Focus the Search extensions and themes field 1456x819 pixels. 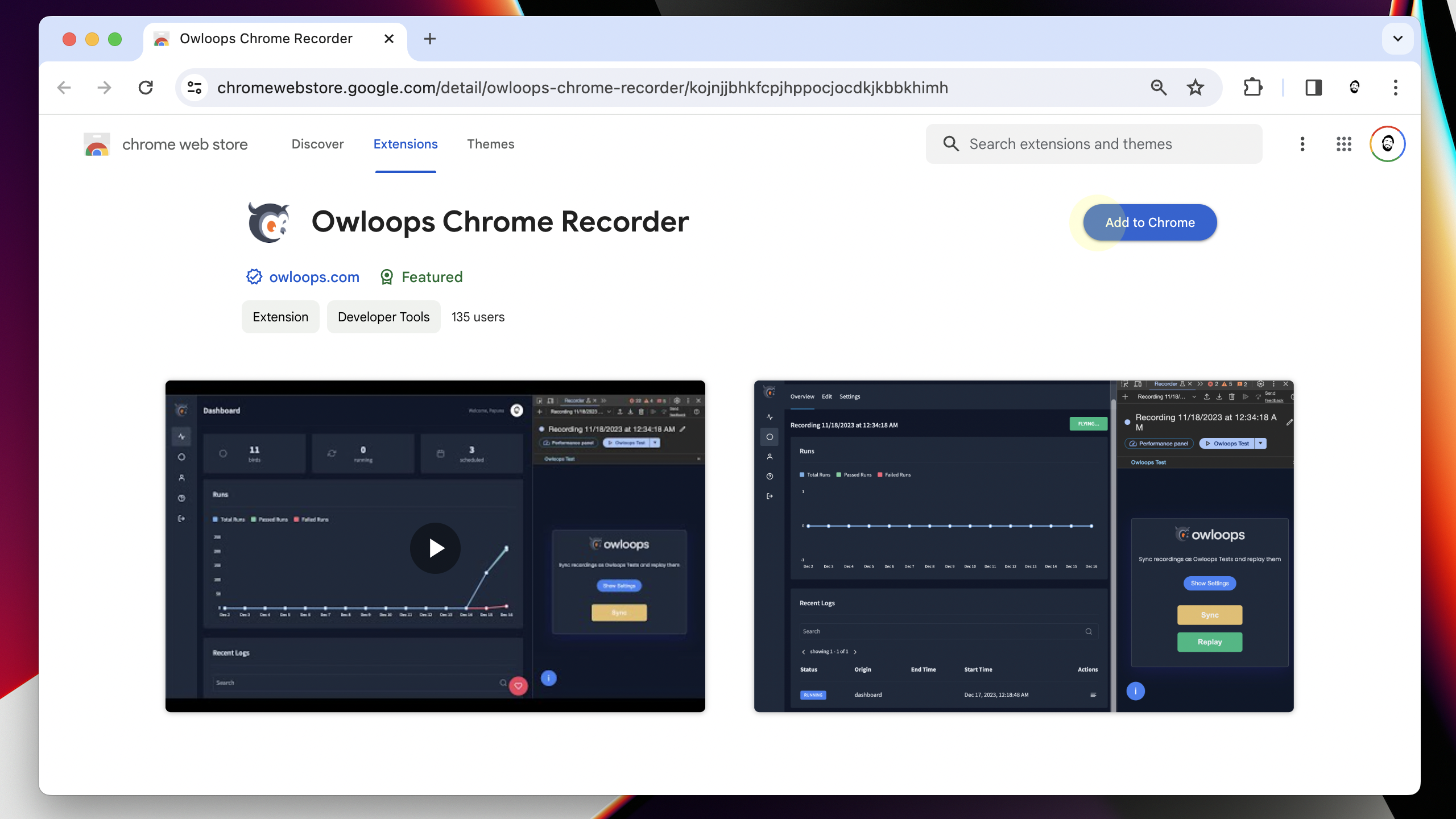tap(1094, 144)
